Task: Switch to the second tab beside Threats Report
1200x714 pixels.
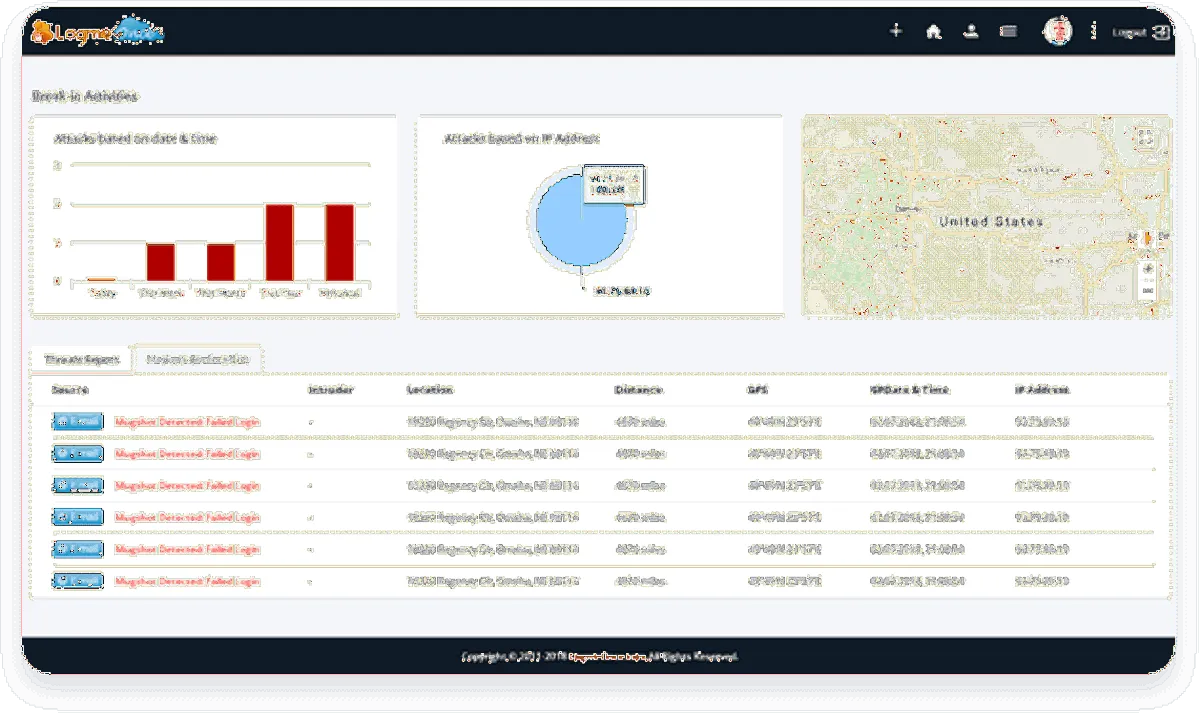Action: pos(197,359)
